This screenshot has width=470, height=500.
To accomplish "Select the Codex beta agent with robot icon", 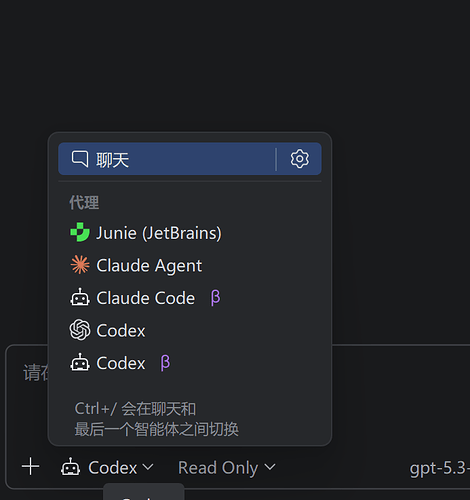I will point(190,363).
